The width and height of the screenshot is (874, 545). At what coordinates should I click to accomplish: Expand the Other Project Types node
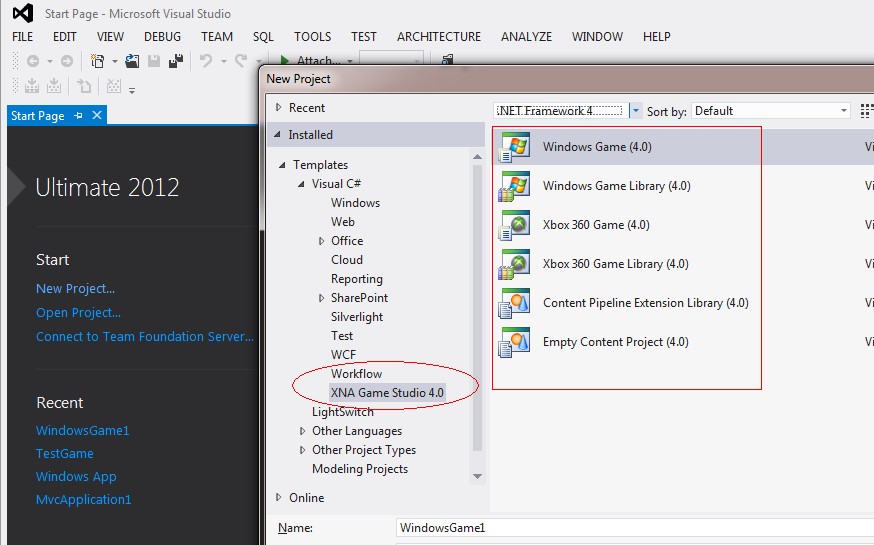tap(302, 450)
